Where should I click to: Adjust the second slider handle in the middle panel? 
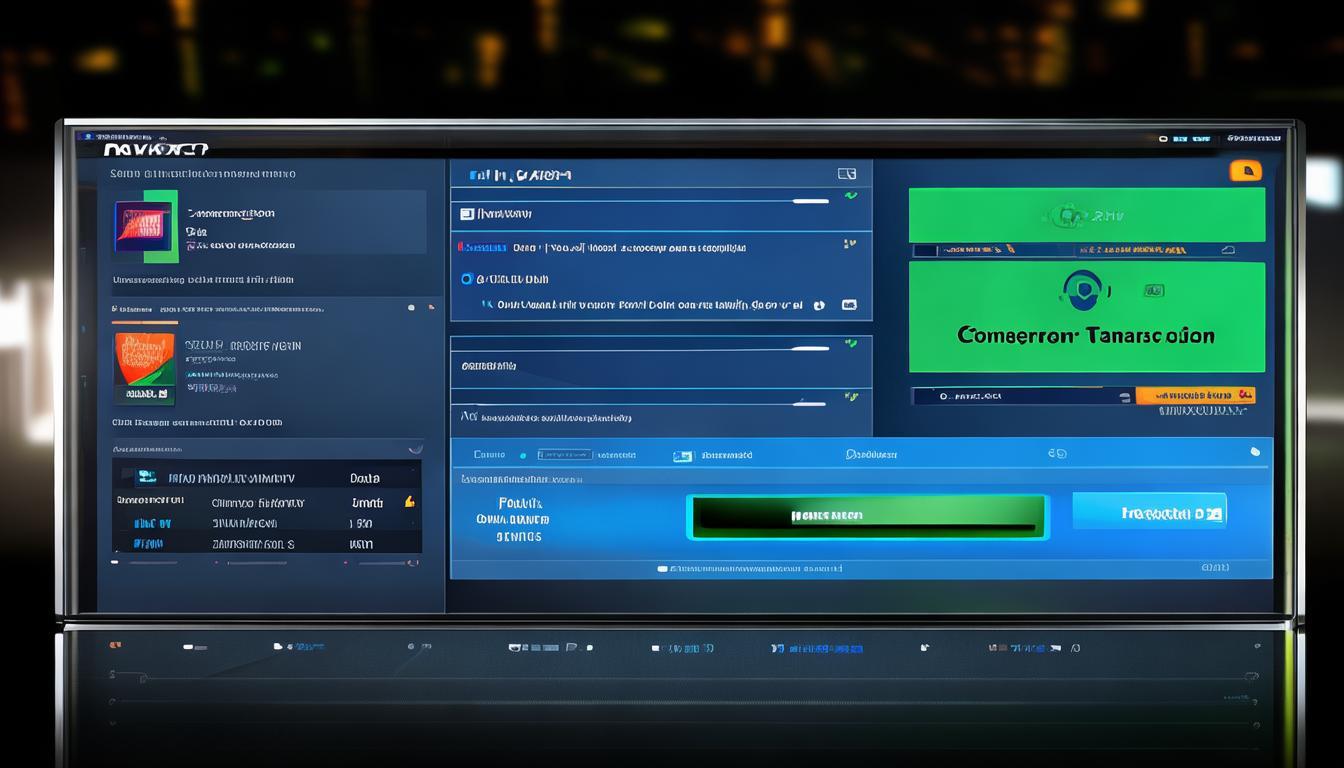coord(811,348)
